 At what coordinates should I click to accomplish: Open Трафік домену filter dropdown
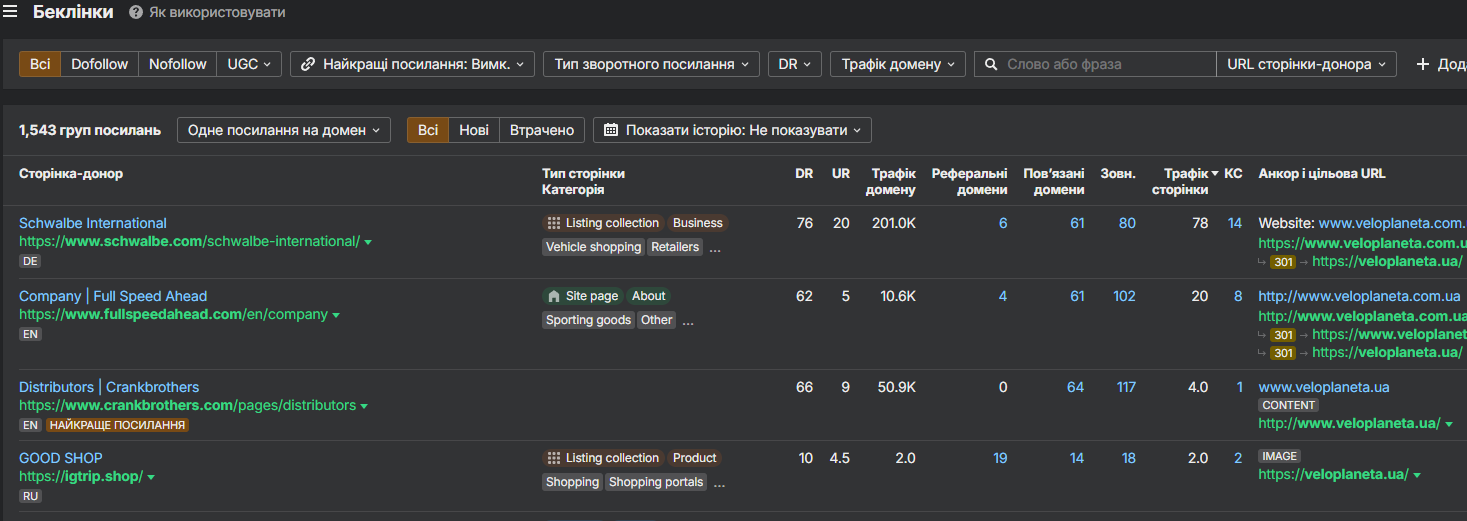(x=898, y=64)
